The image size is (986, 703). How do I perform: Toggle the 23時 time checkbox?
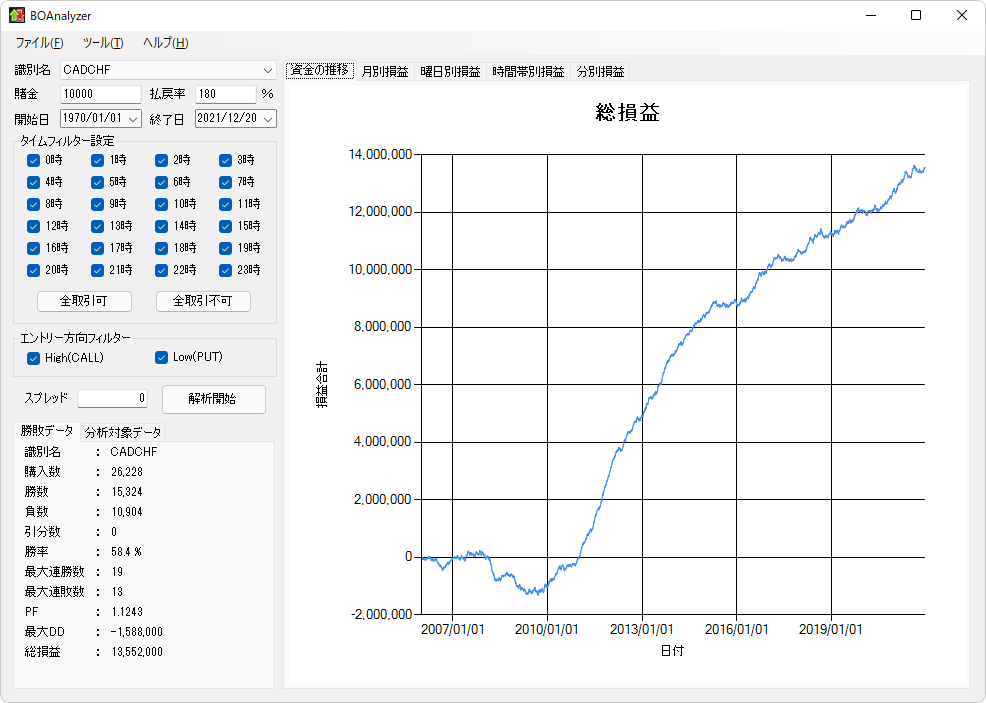[x=226, y=270]
